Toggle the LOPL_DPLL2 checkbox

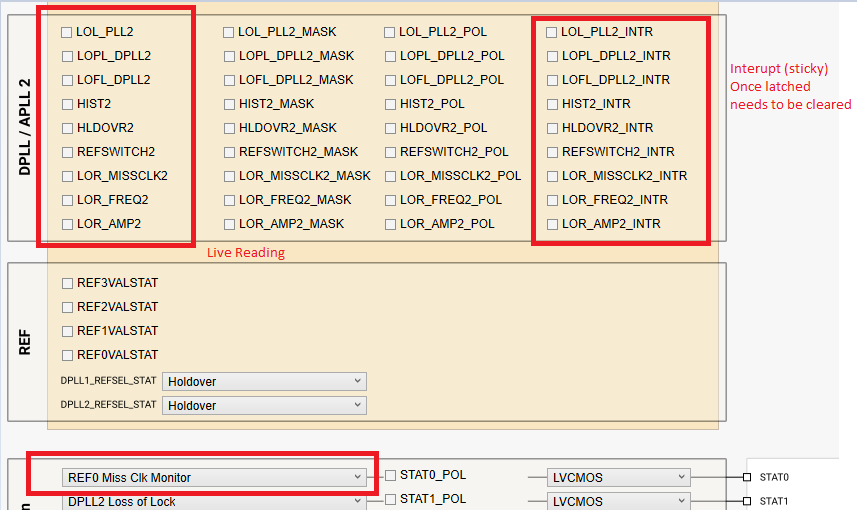(x=67, y=56)
